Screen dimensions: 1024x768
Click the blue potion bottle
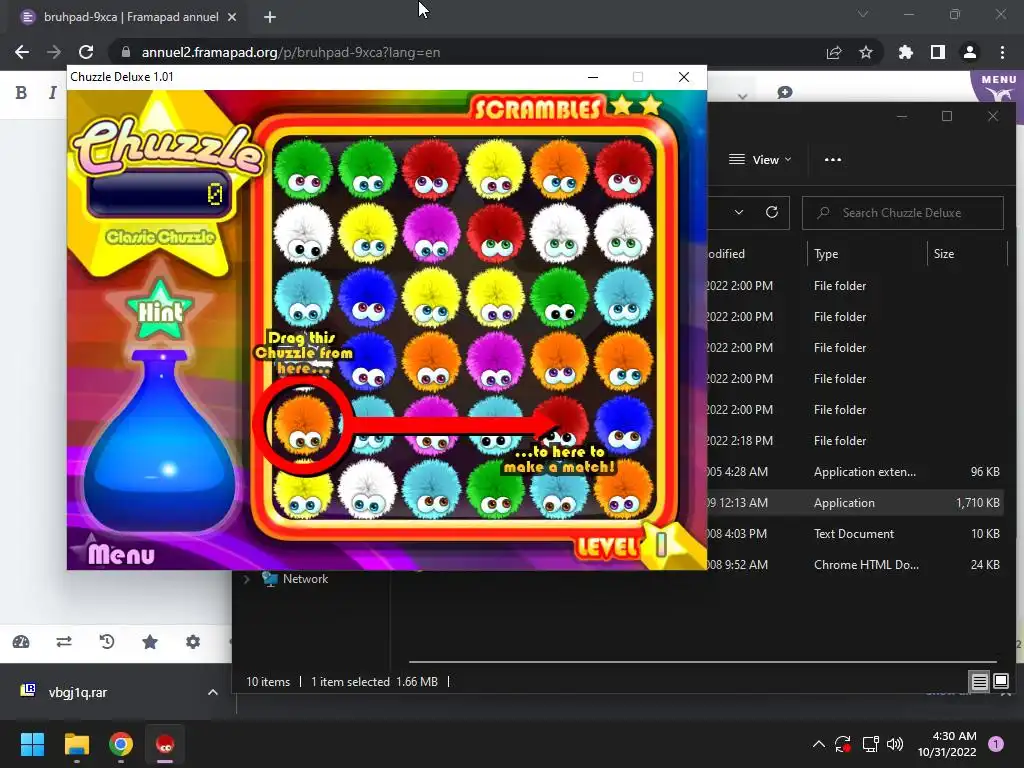[x=159, y=444]
